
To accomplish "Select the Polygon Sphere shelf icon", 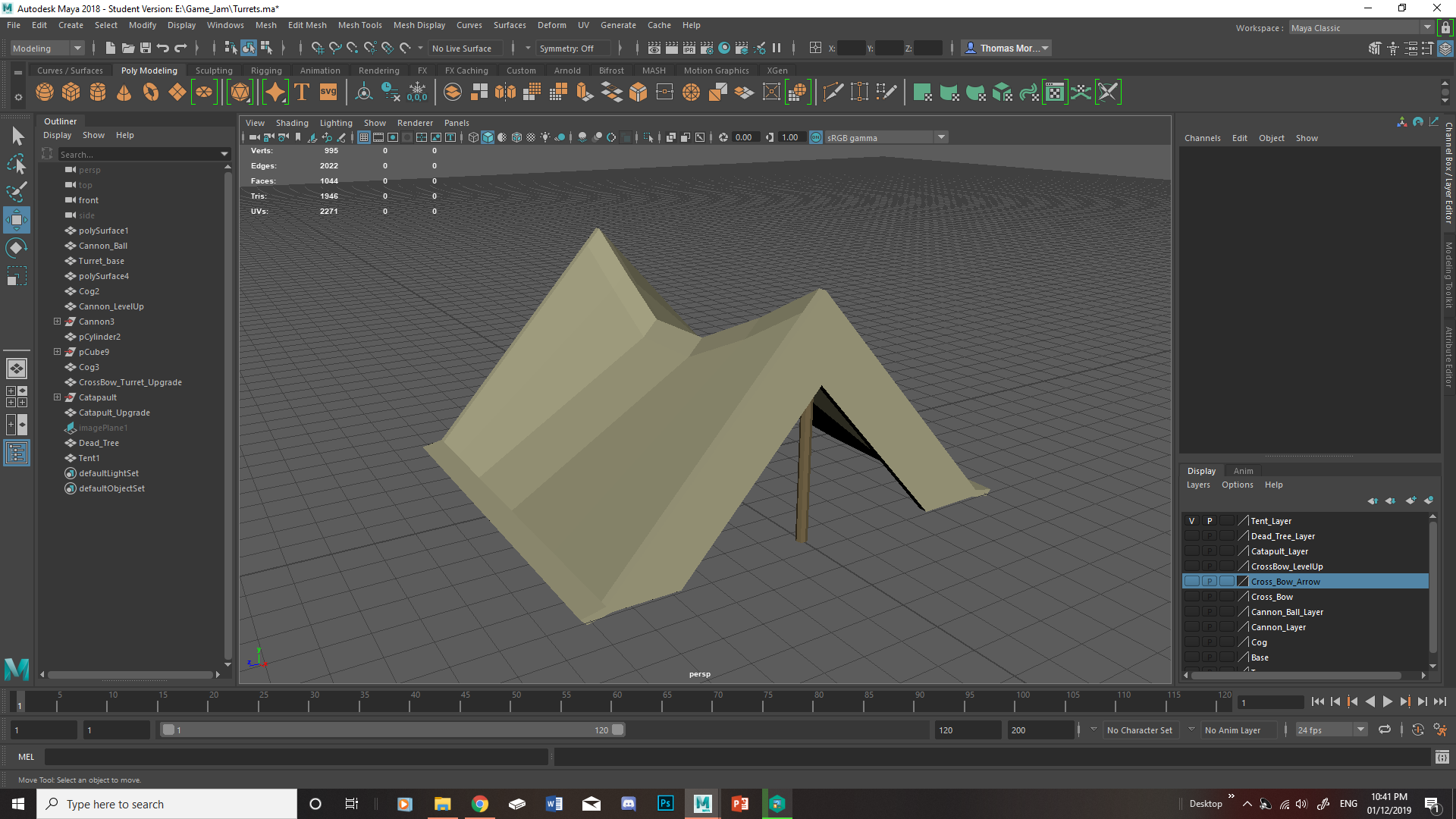I will [45, 93].
